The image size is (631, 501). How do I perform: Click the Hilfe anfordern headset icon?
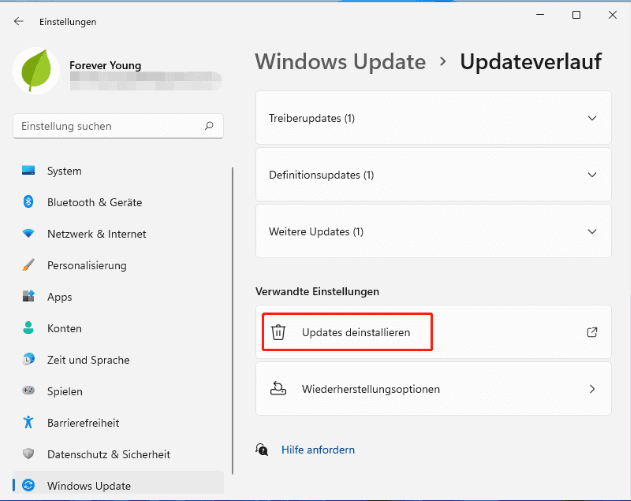pyautogui.click(x=262, y=450)
